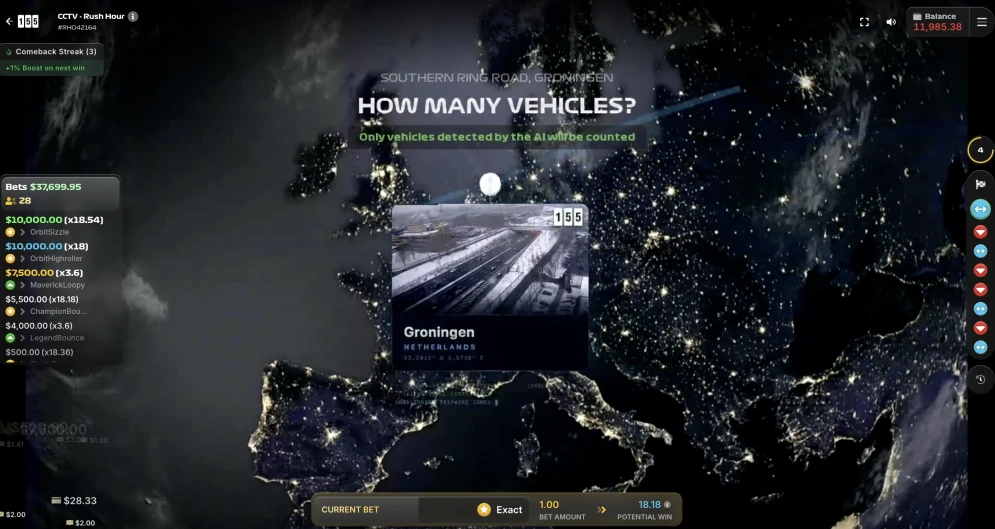Select the large blue range result icon
The height and width of the screenshot is (529, 995).
pyautogui.click(x=980, y=209)
